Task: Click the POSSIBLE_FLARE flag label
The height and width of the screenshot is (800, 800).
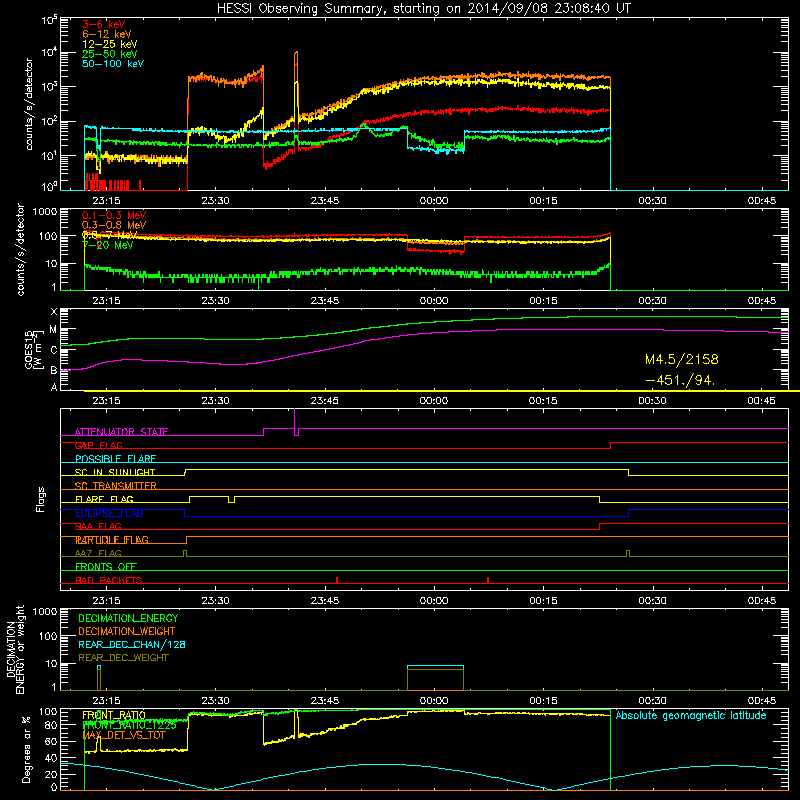Action: pos(115,459)
